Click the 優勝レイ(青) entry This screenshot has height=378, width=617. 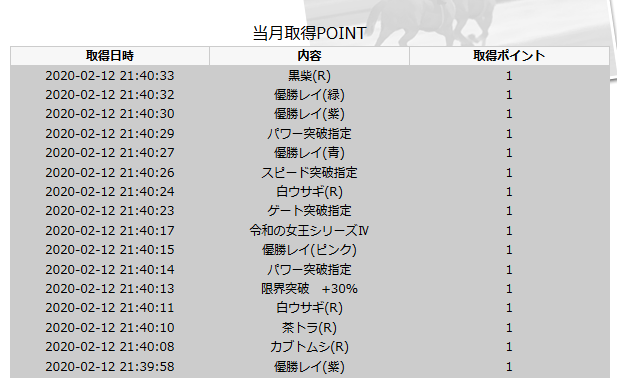[x=309, y=153]
